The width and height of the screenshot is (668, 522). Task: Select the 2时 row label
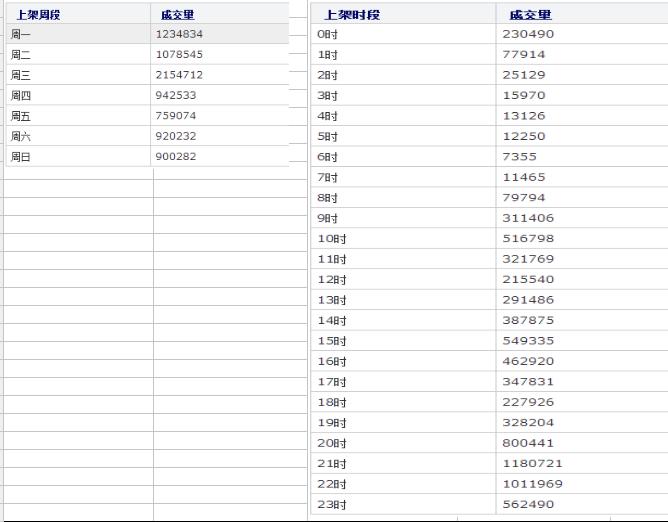click(x=327, y=75)
